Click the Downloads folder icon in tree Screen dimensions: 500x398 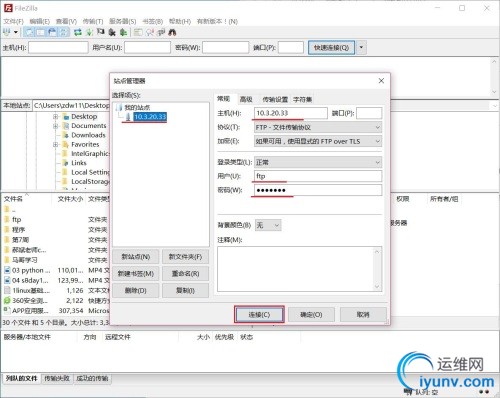66,135
